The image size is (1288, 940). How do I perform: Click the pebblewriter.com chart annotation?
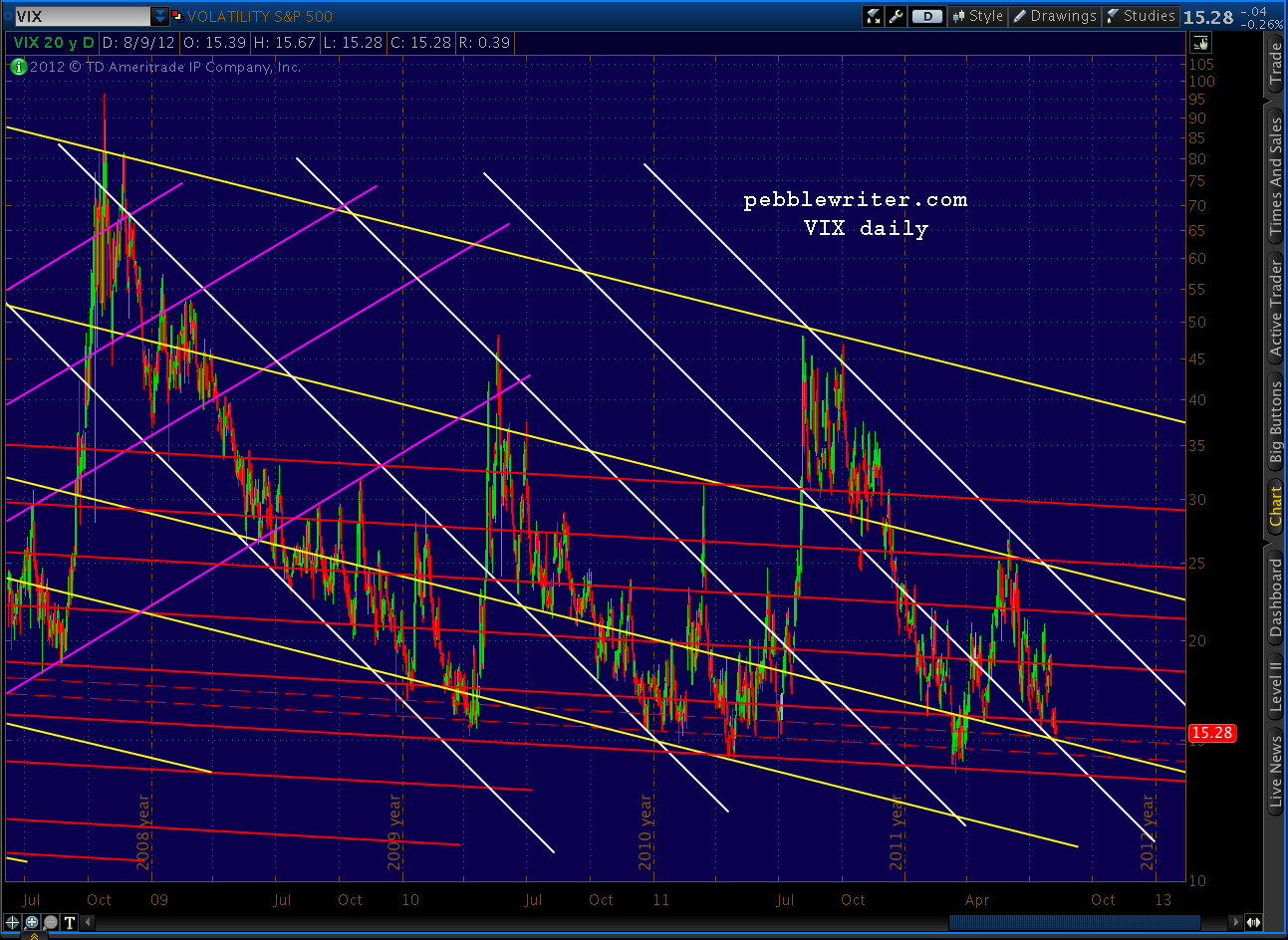(856, 200)
